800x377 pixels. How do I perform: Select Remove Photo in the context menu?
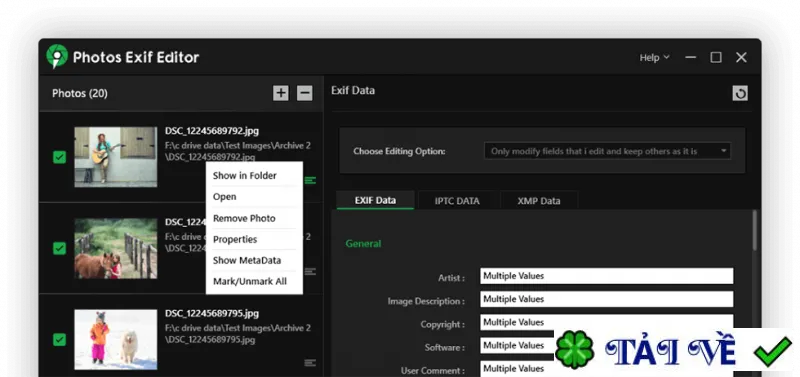point(254,218)
